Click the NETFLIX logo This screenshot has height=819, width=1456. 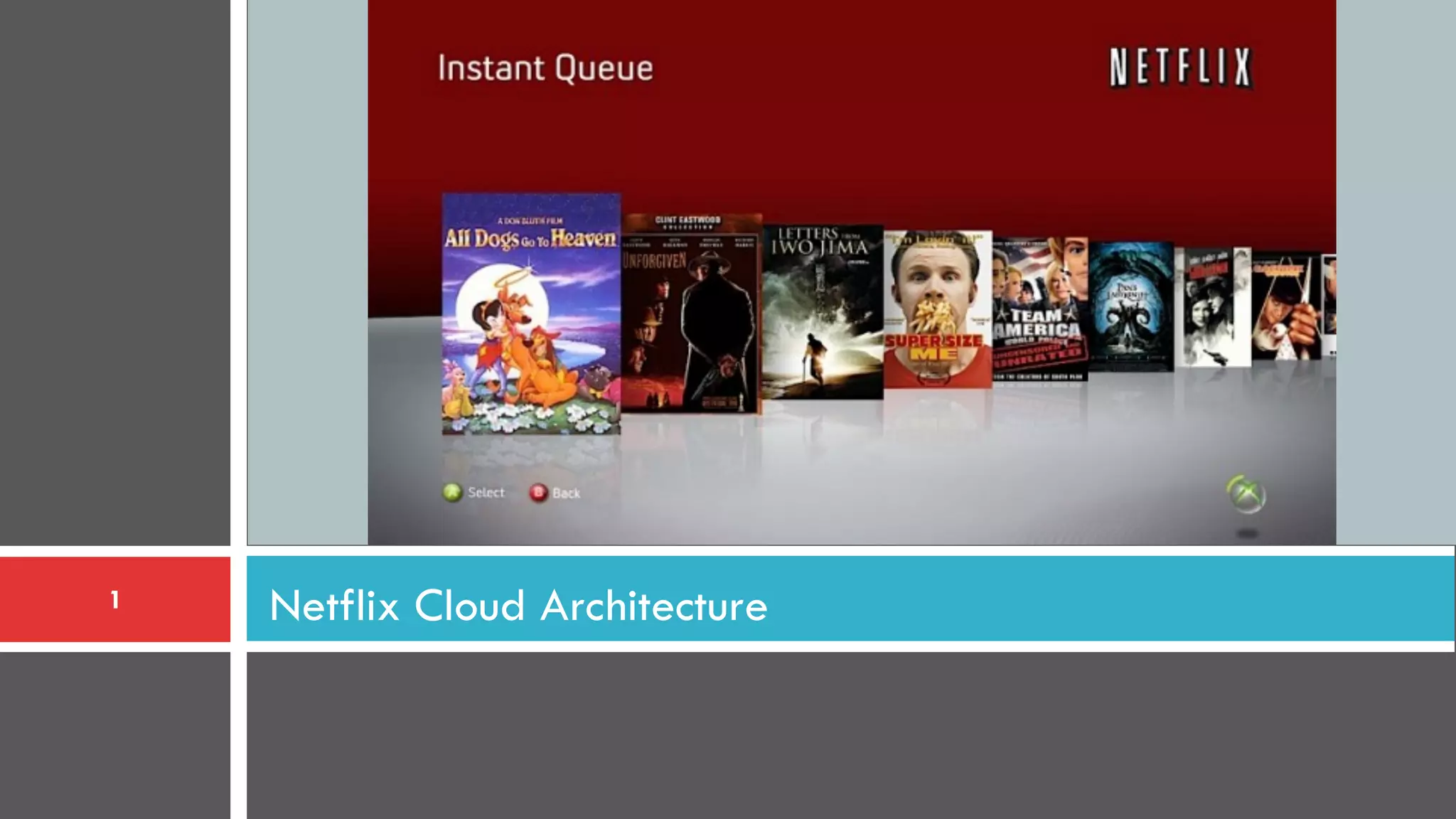point(1180,68)
